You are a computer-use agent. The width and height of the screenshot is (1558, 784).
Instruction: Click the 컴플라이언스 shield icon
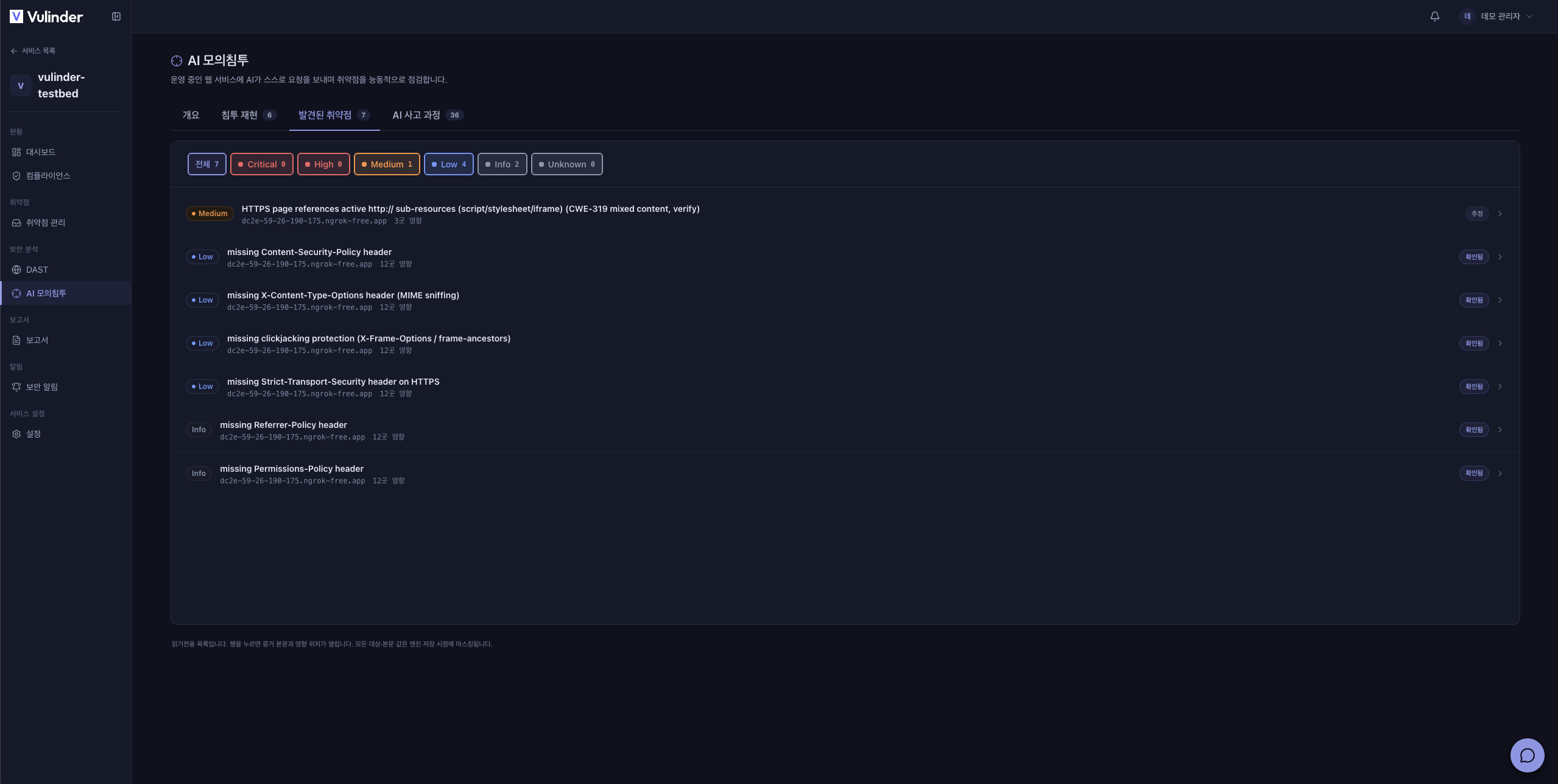click(16, 176)
